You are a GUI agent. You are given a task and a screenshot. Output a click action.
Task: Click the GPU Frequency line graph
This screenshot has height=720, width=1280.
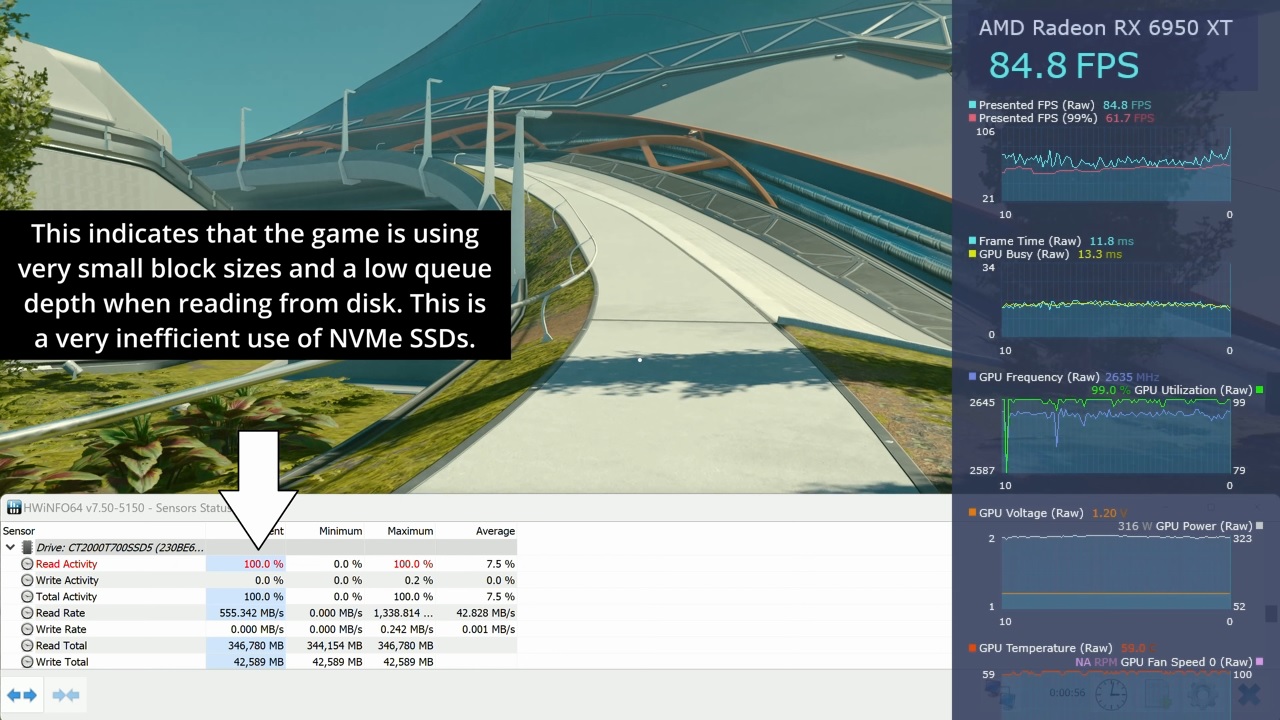[1116, 437]
